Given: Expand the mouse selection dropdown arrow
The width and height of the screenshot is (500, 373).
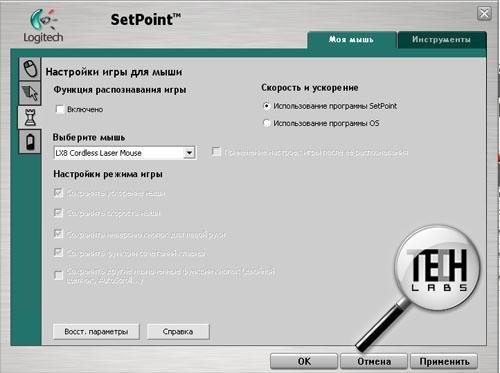Looking at the screenshot, I should click(189, 153).
